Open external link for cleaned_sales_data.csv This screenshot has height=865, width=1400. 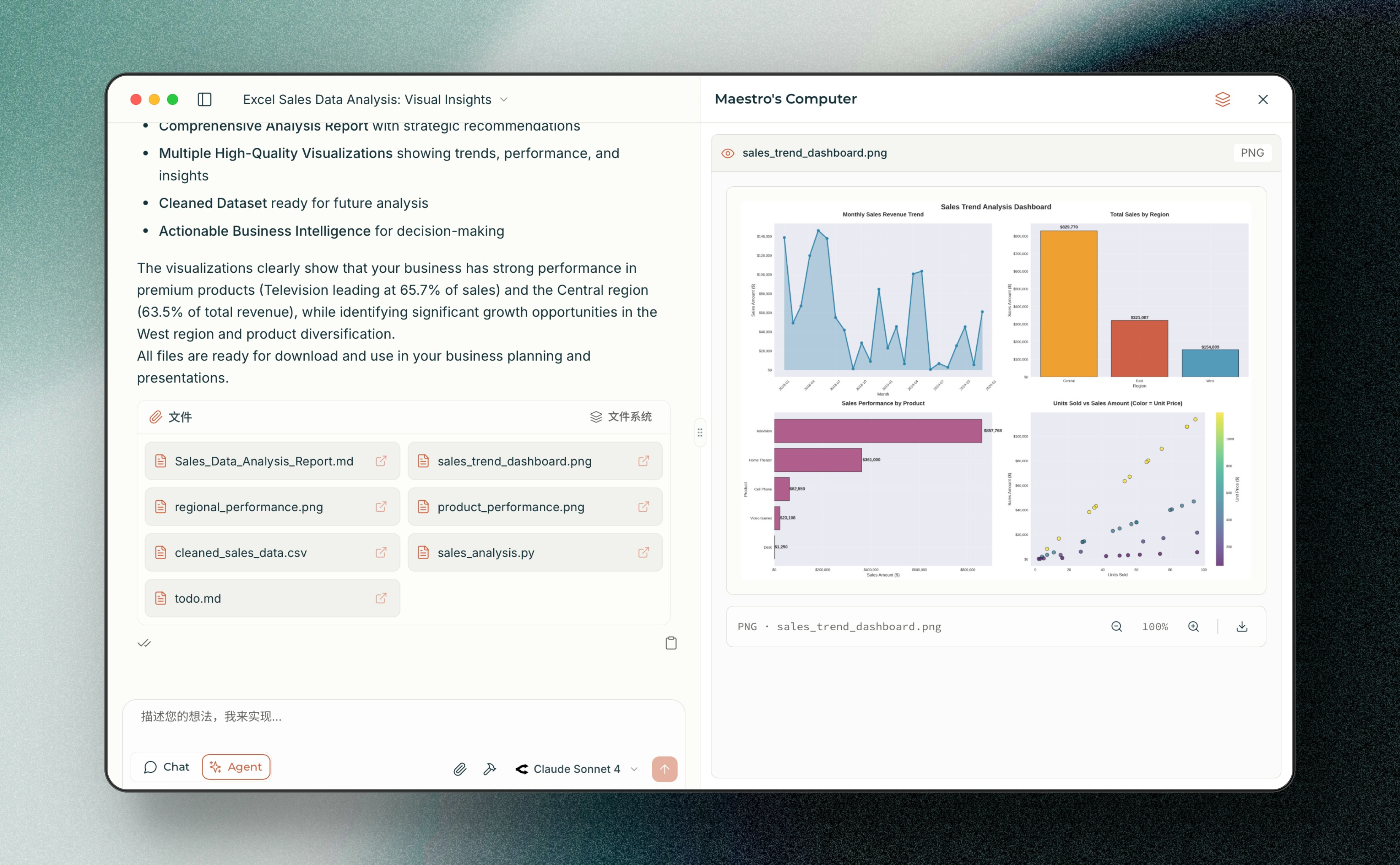[x=381, y=553]
